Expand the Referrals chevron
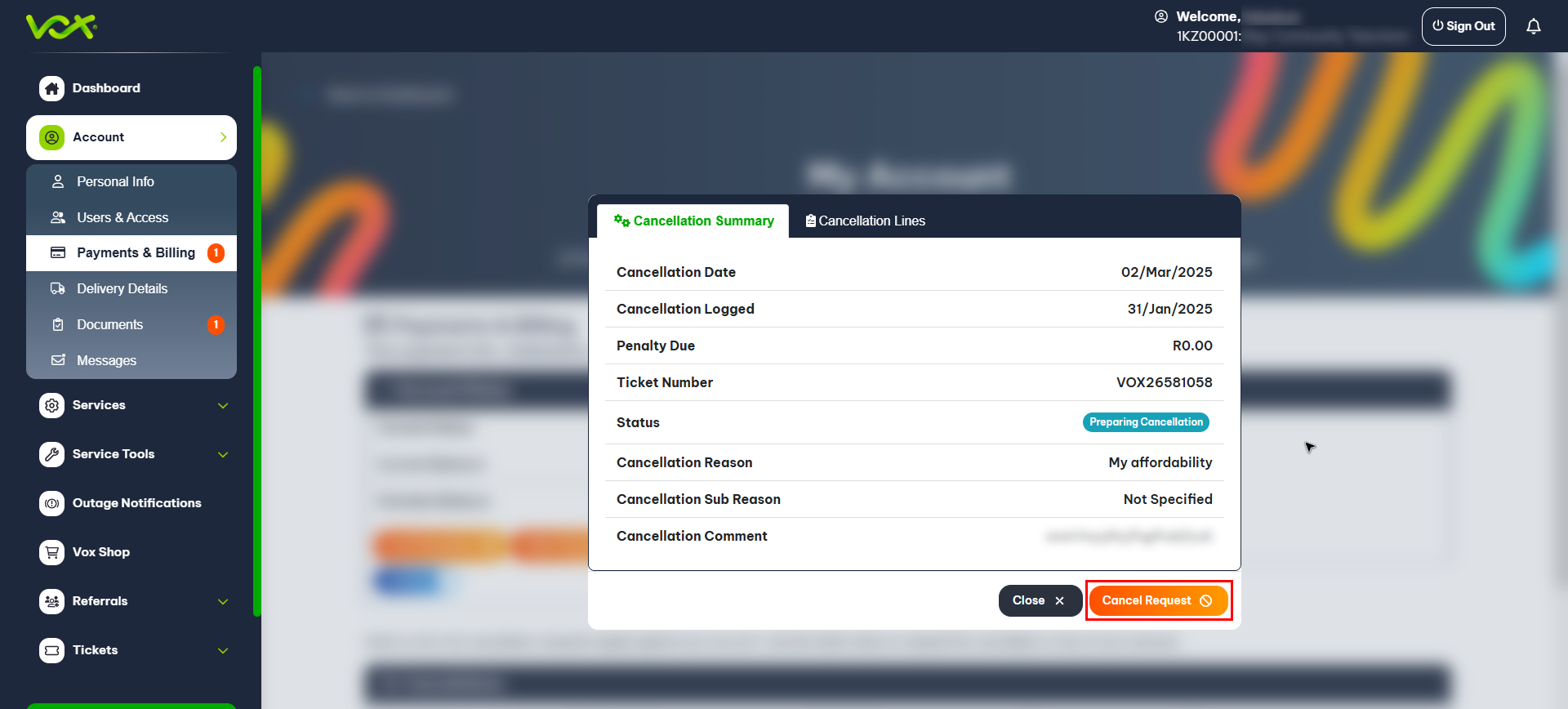Viewport: 1568px width, 709px height. pos(223,601)
